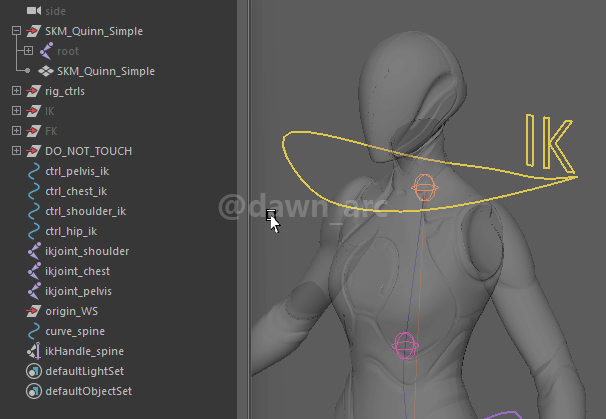Select ctrl_shoulder_ik in the outliner
Image resolution: width=606 pixels, height=419 pixels.
point(85,211)
